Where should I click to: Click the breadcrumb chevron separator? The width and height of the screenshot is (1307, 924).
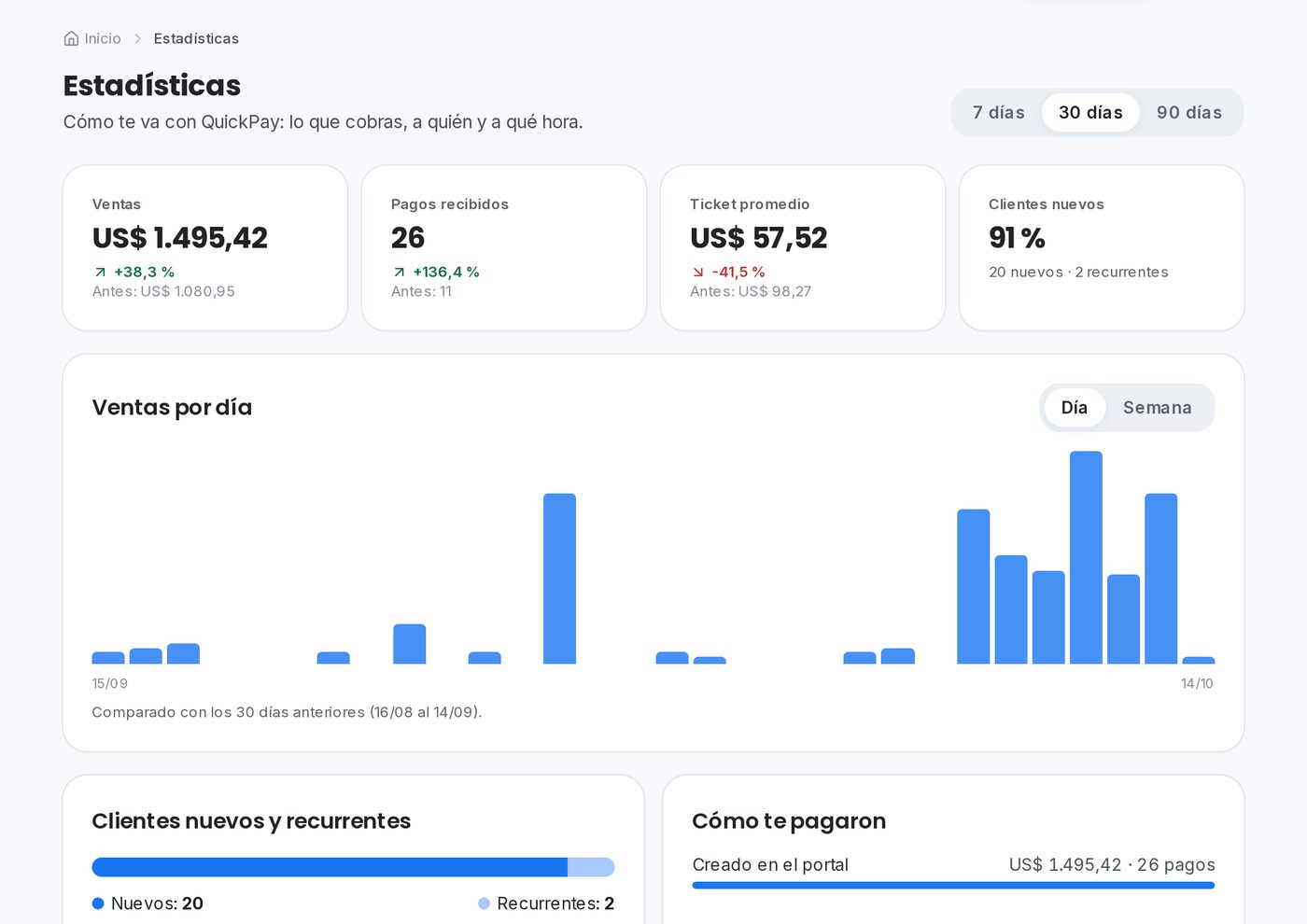click(x=137, y=38)
